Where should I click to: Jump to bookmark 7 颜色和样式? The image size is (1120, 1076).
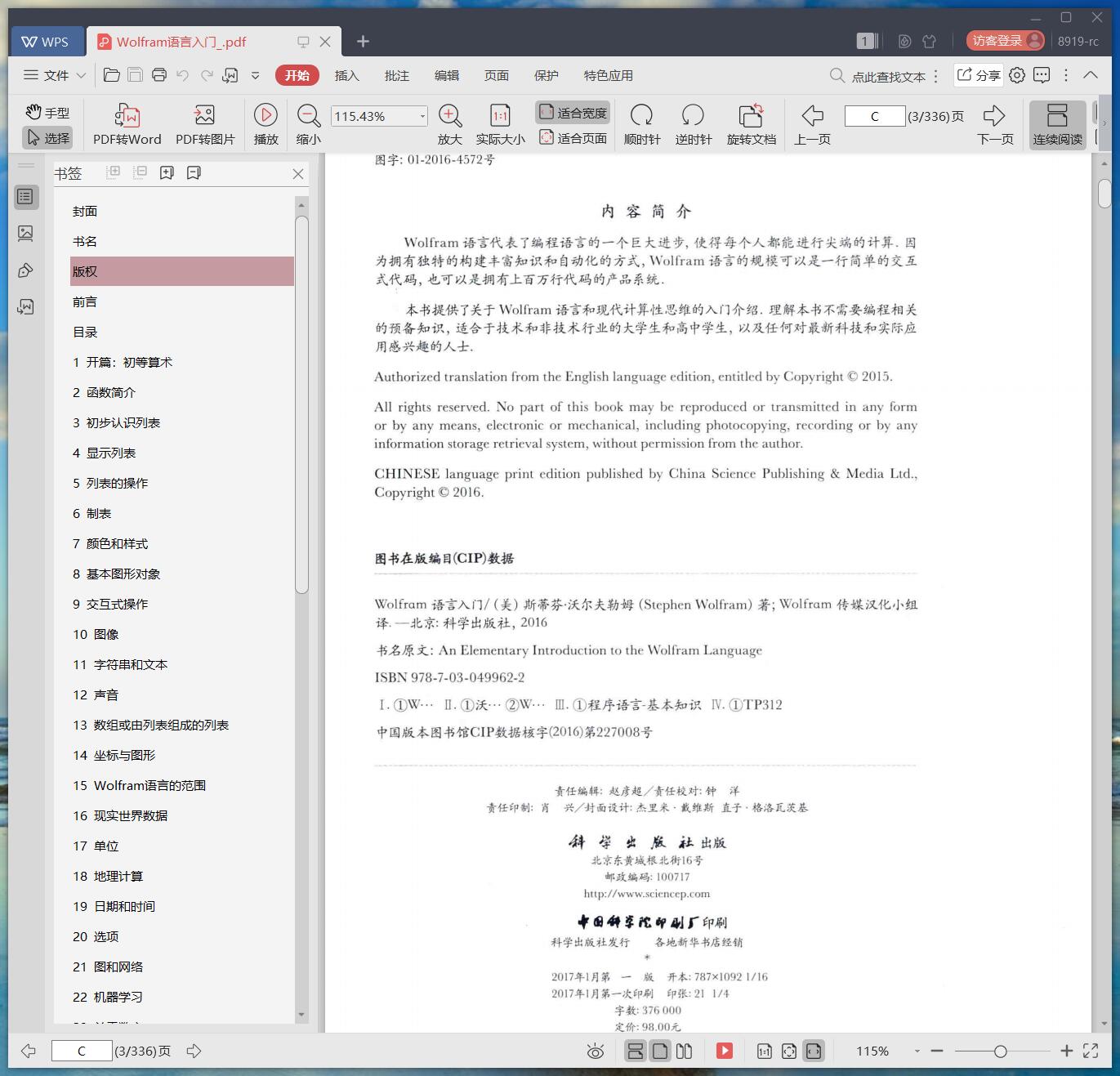[x=110, y=543]
